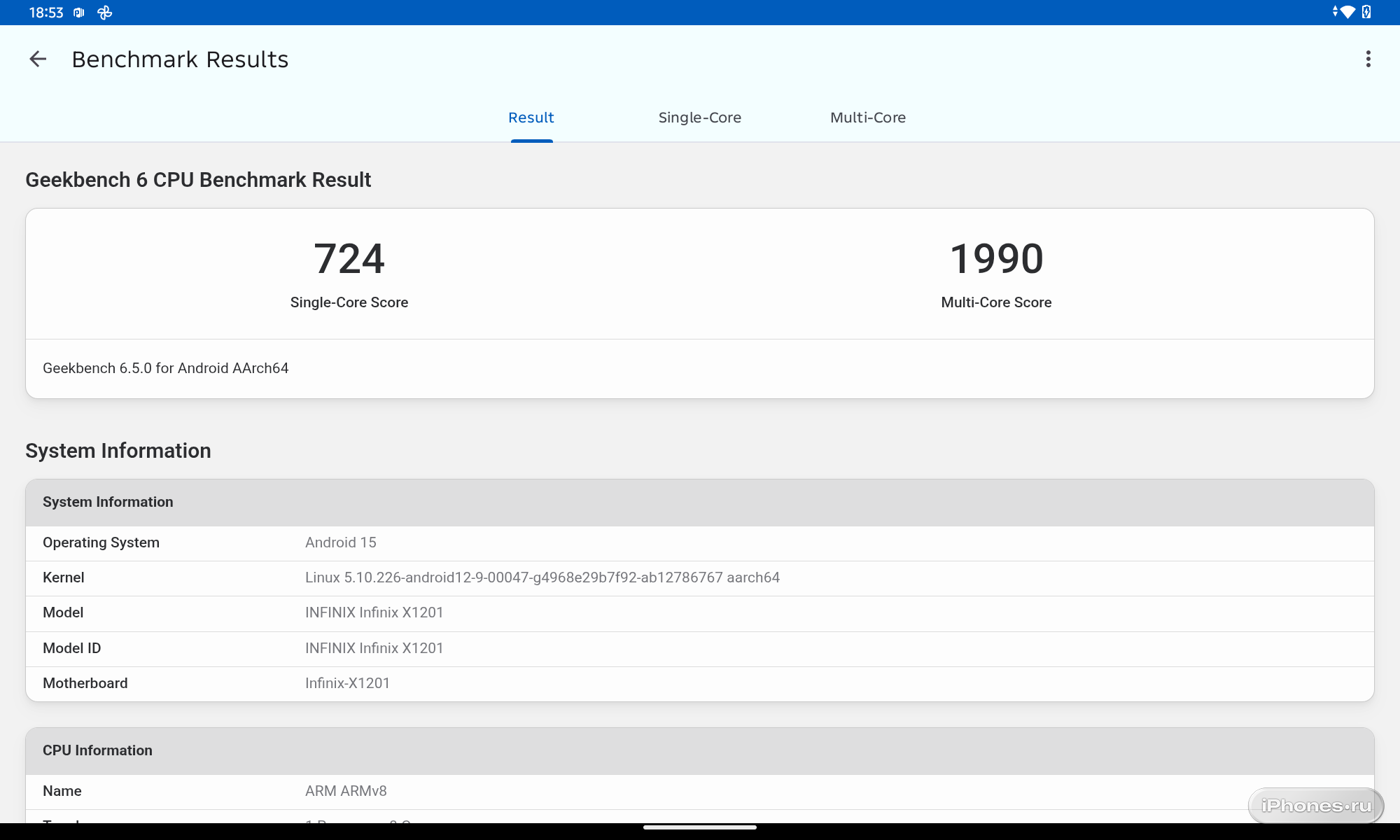Tap the bottom navigation gesture bar

pos(700,827)
